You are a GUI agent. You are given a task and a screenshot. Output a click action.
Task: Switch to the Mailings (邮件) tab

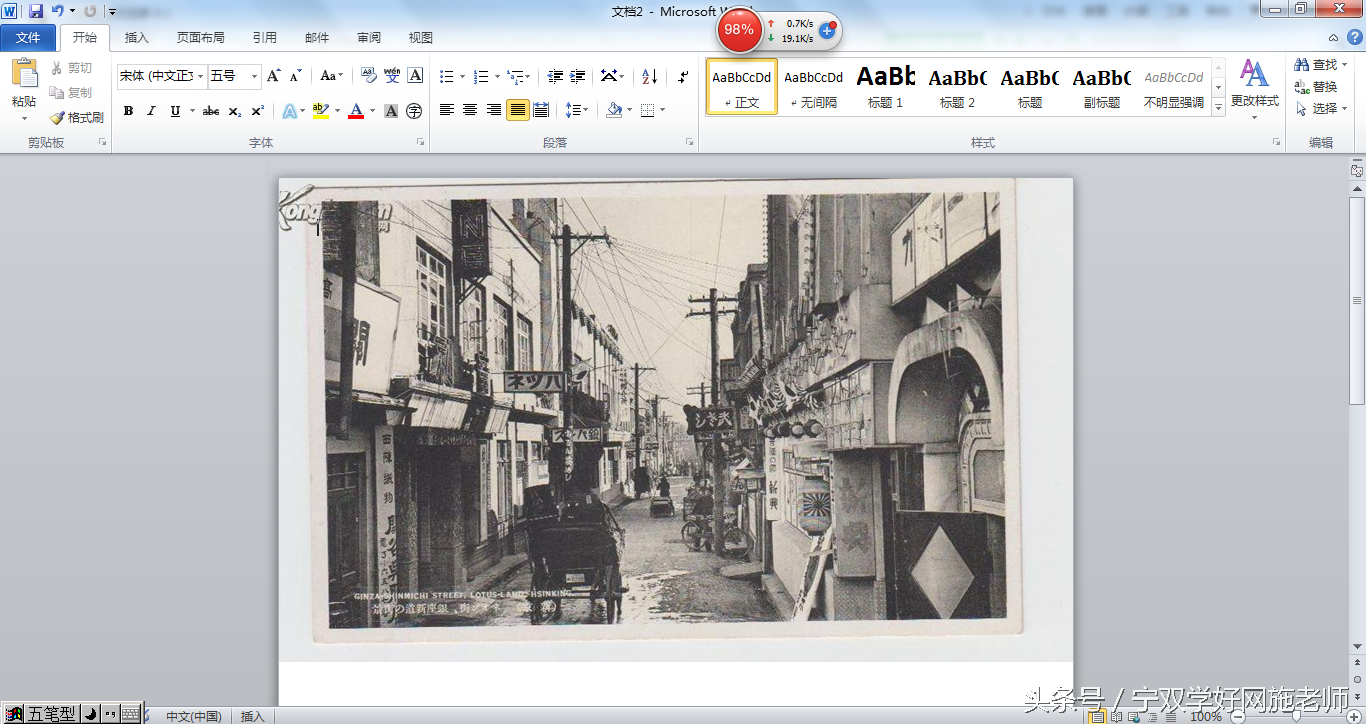click(x=317, y=38)
